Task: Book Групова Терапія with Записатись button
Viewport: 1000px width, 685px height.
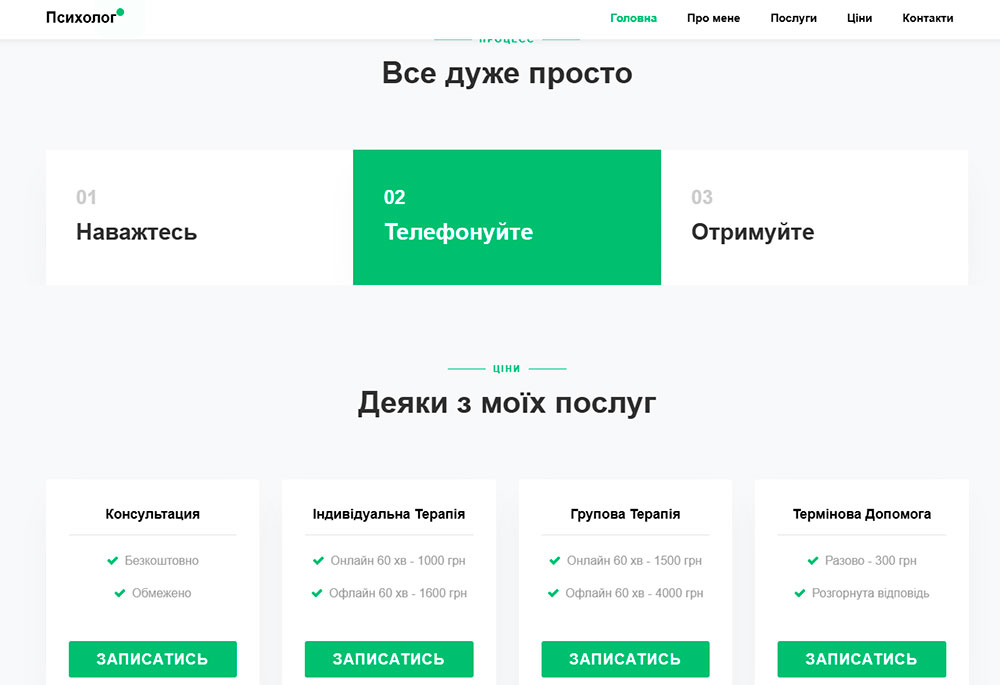Action: pos(625,659)
